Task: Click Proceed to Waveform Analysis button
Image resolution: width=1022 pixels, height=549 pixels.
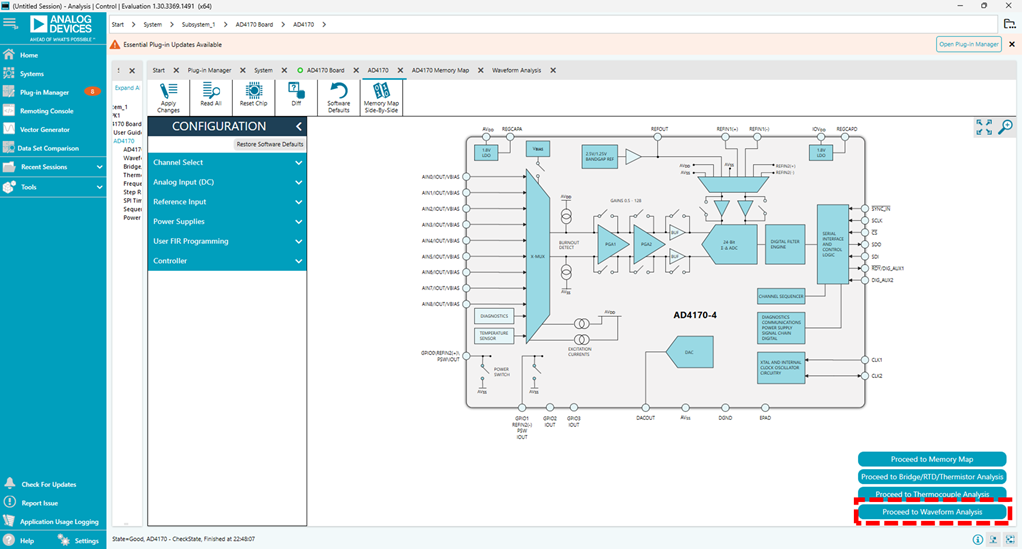Action: point(931,512)
